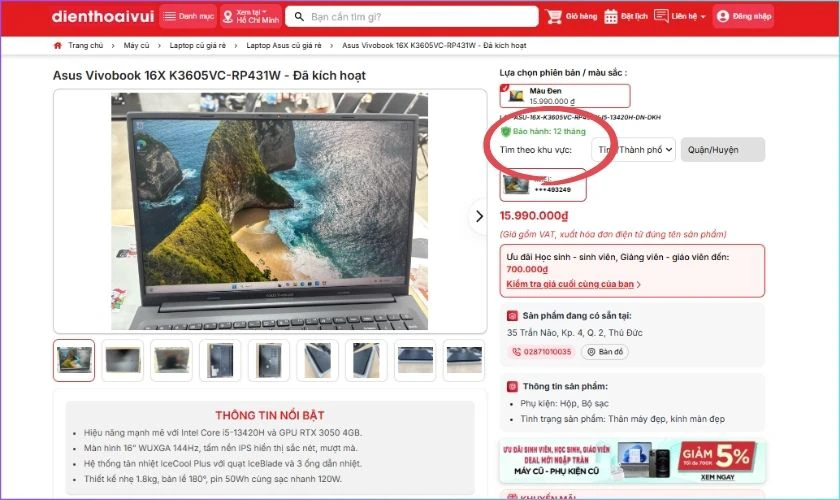This screenshot has width=840, height=500.
Task: Click the green warranty shield icon
Action: pyautogui.click(x=505, y=131)
